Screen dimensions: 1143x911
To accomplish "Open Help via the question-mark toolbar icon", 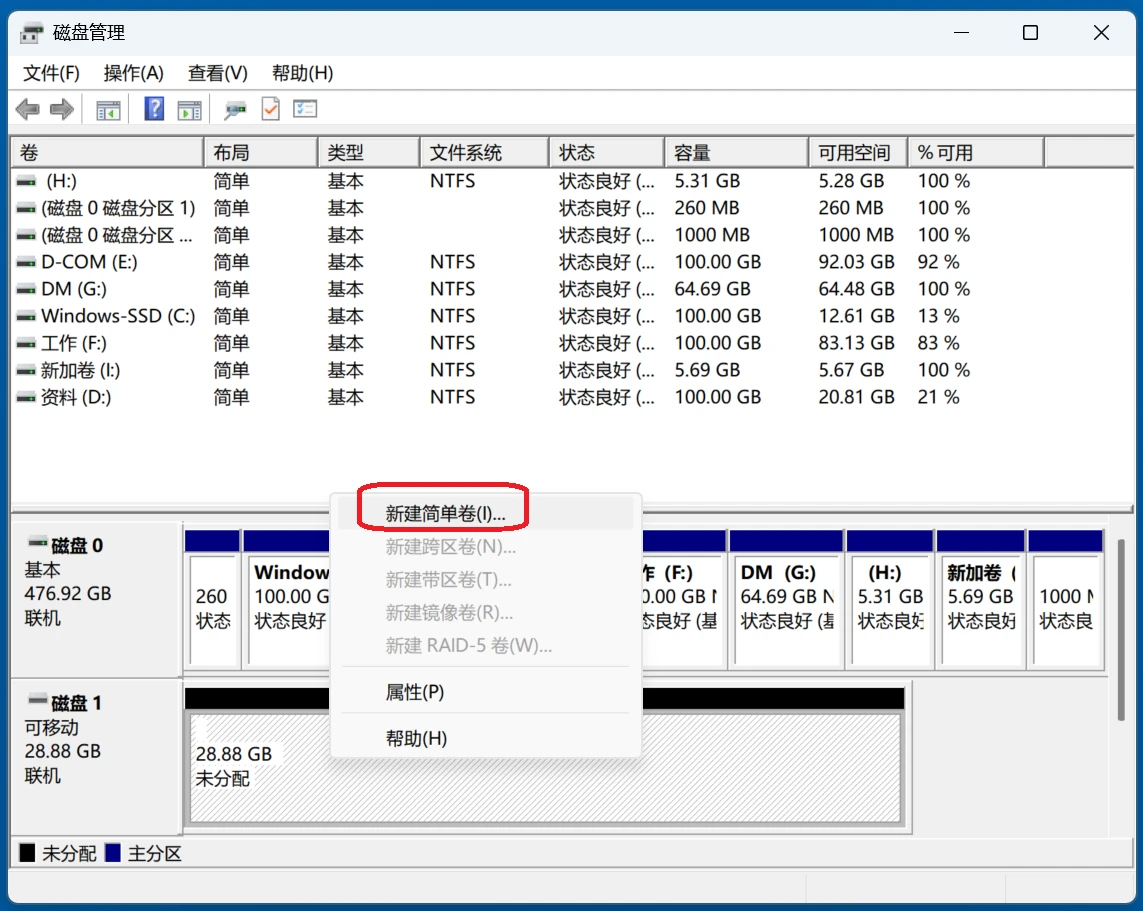I will 152,108.
